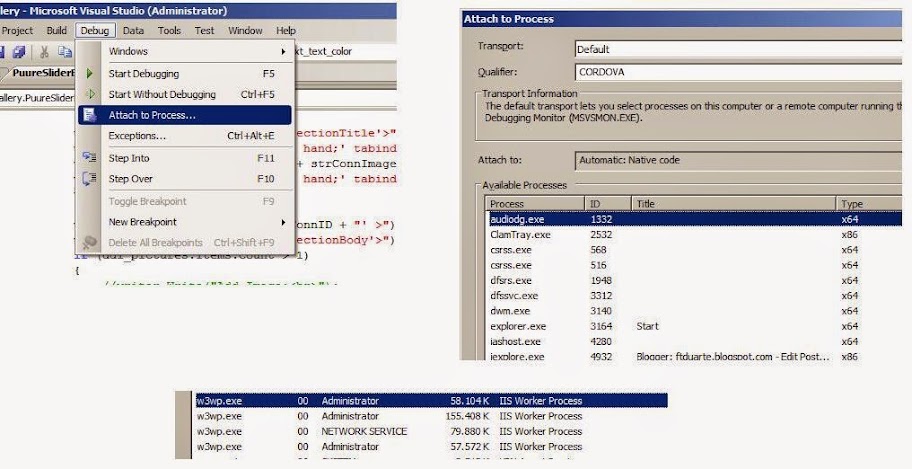The image size is (912, 469).
Task: Select the ClamTray.exe process row
Action: (694, 234)
